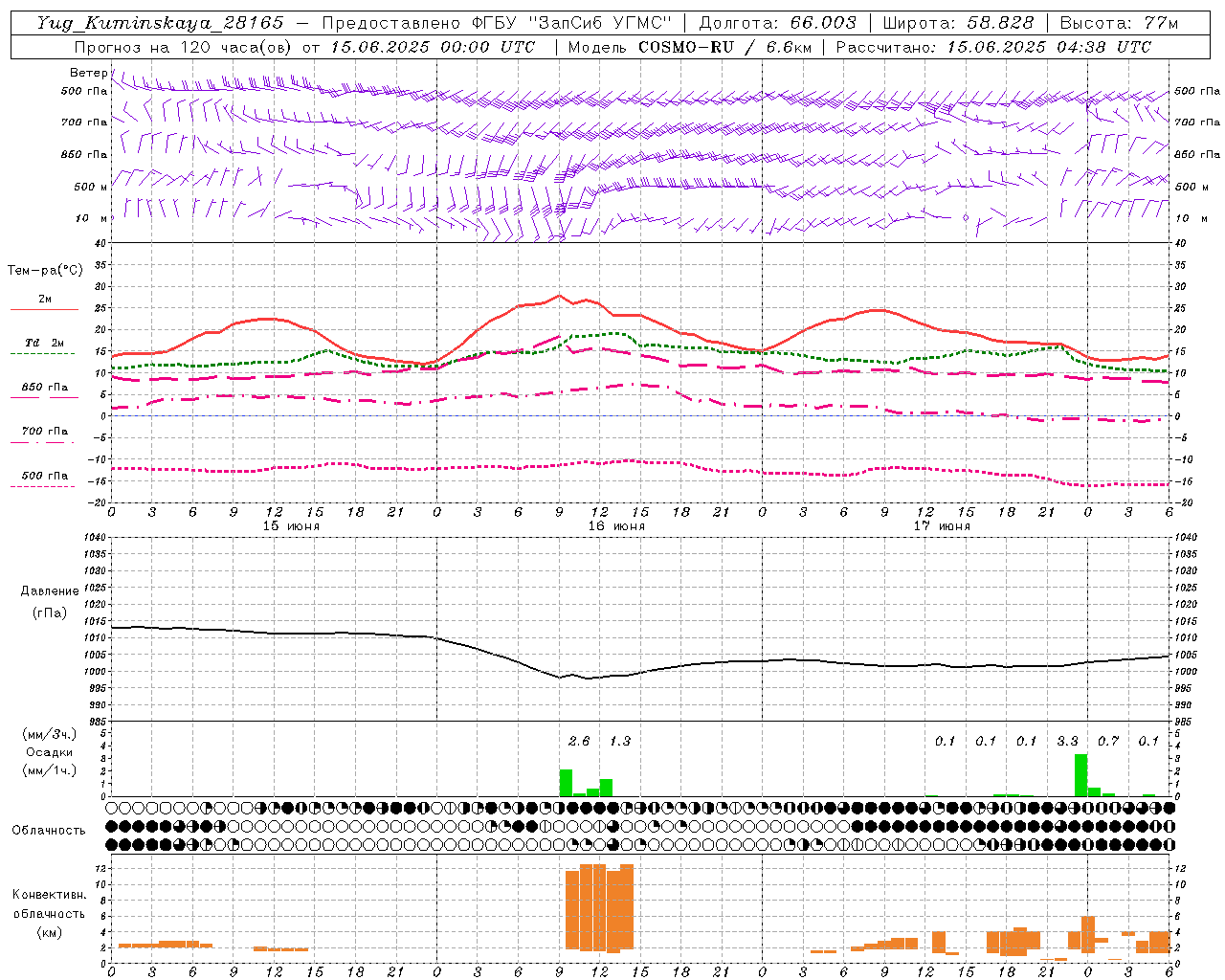Click the station title Yug_Kuminskaya_28165
This screenshot has height=980, width=1225.
pyautogui.click(x=160, y=23)
